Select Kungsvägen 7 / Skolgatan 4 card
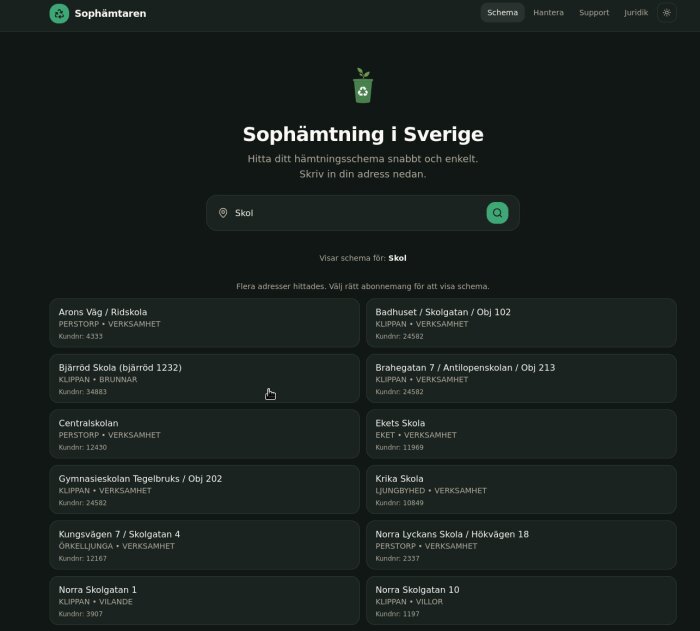This screenshot has height=631, width=700. pos(204,545)
